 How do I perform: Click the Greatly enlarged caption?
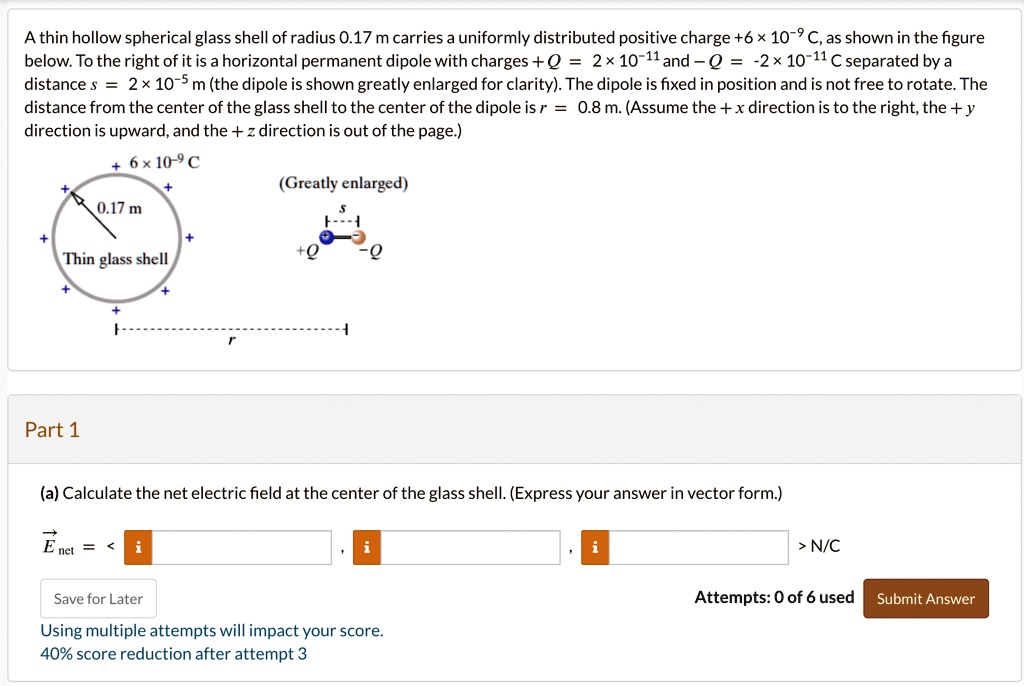tap(344, 183)
